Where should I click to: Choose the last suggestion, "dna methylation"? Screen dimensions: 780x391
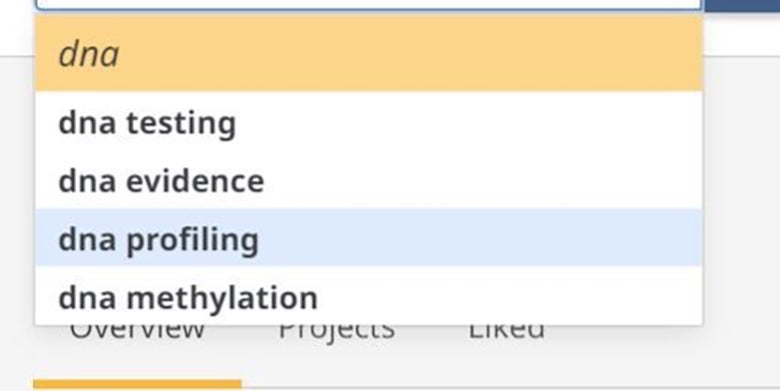tap(369, 296)
